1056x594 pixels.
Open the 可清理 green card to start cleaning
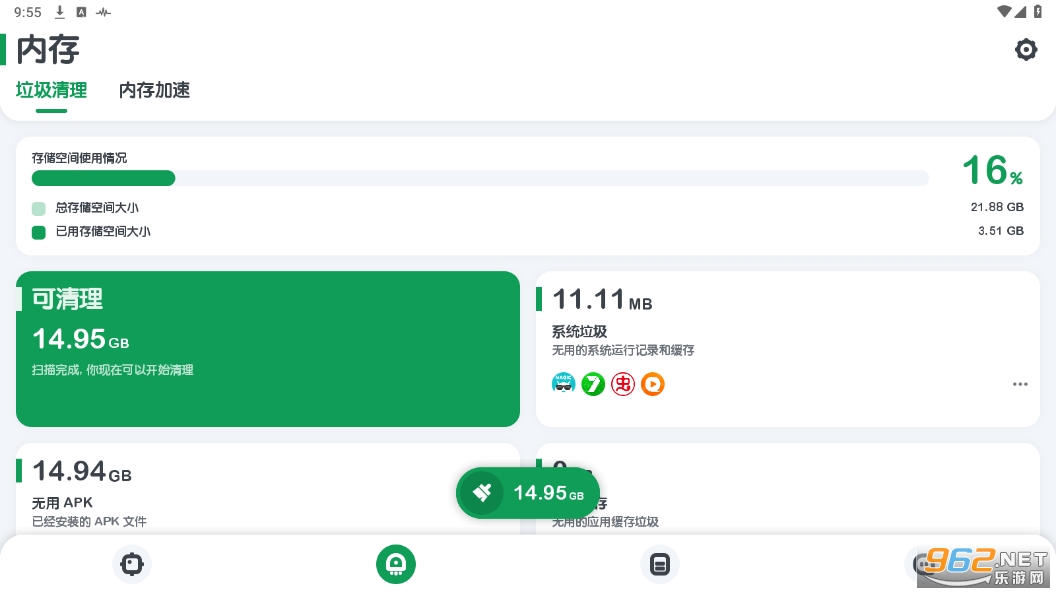click(x=268, y=349)
